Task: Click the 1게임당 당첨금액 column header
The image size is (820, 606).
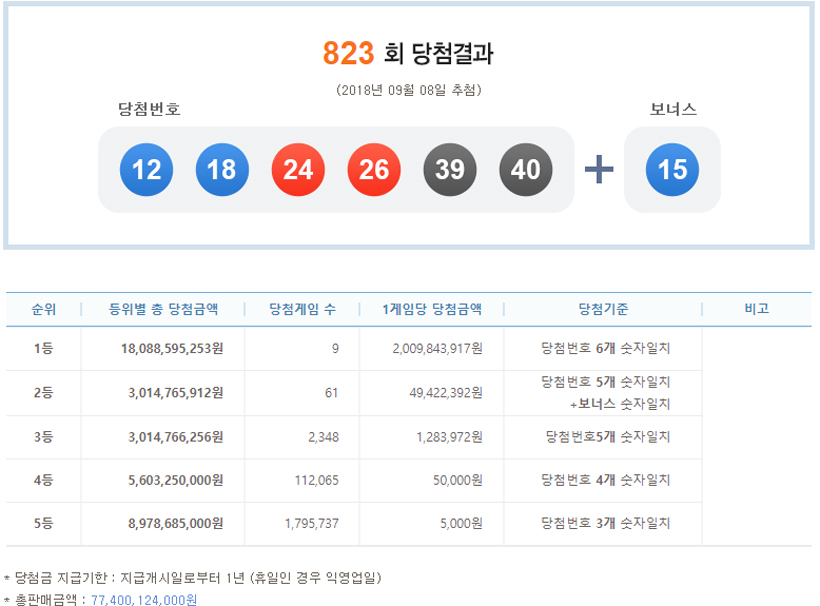Action: click(432, 309)
